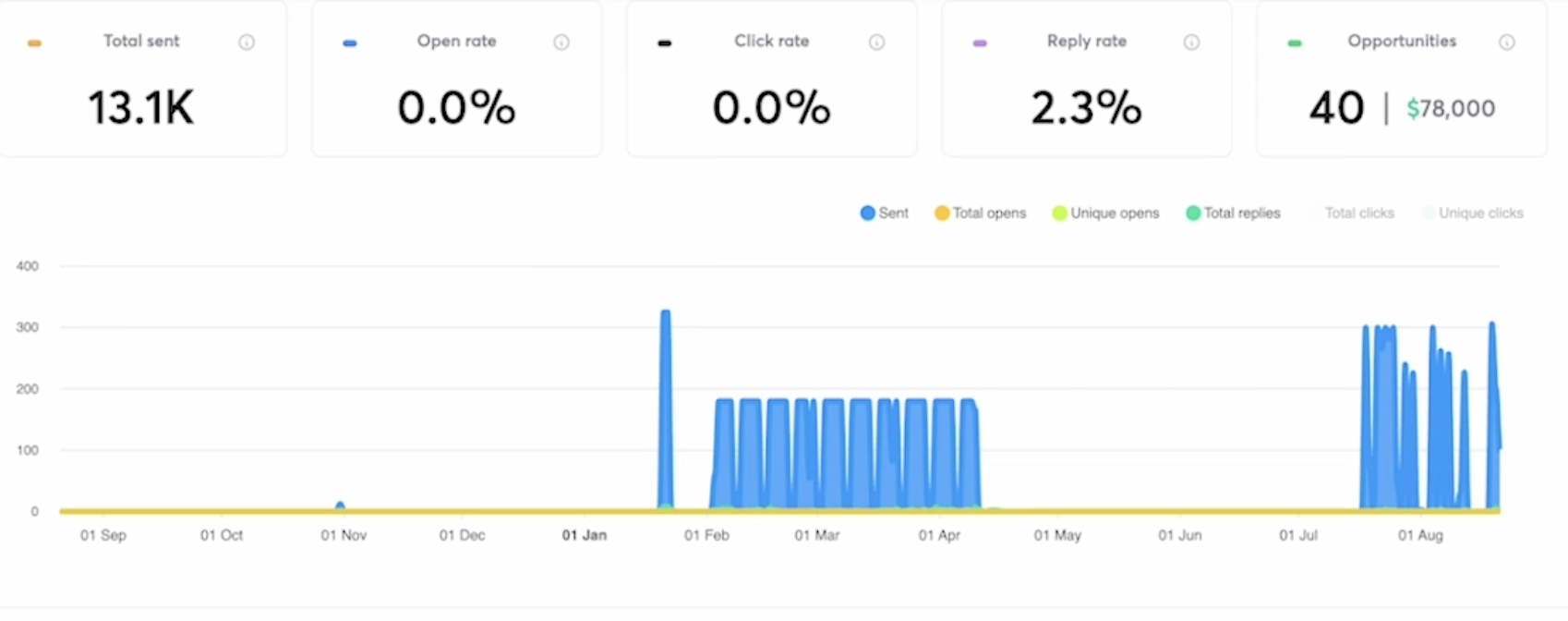Image resolution: width=1568 pixels, height=621 pixels.
Task: Click the purple Reply rate color marker
Action: click(x=980, y=43)
